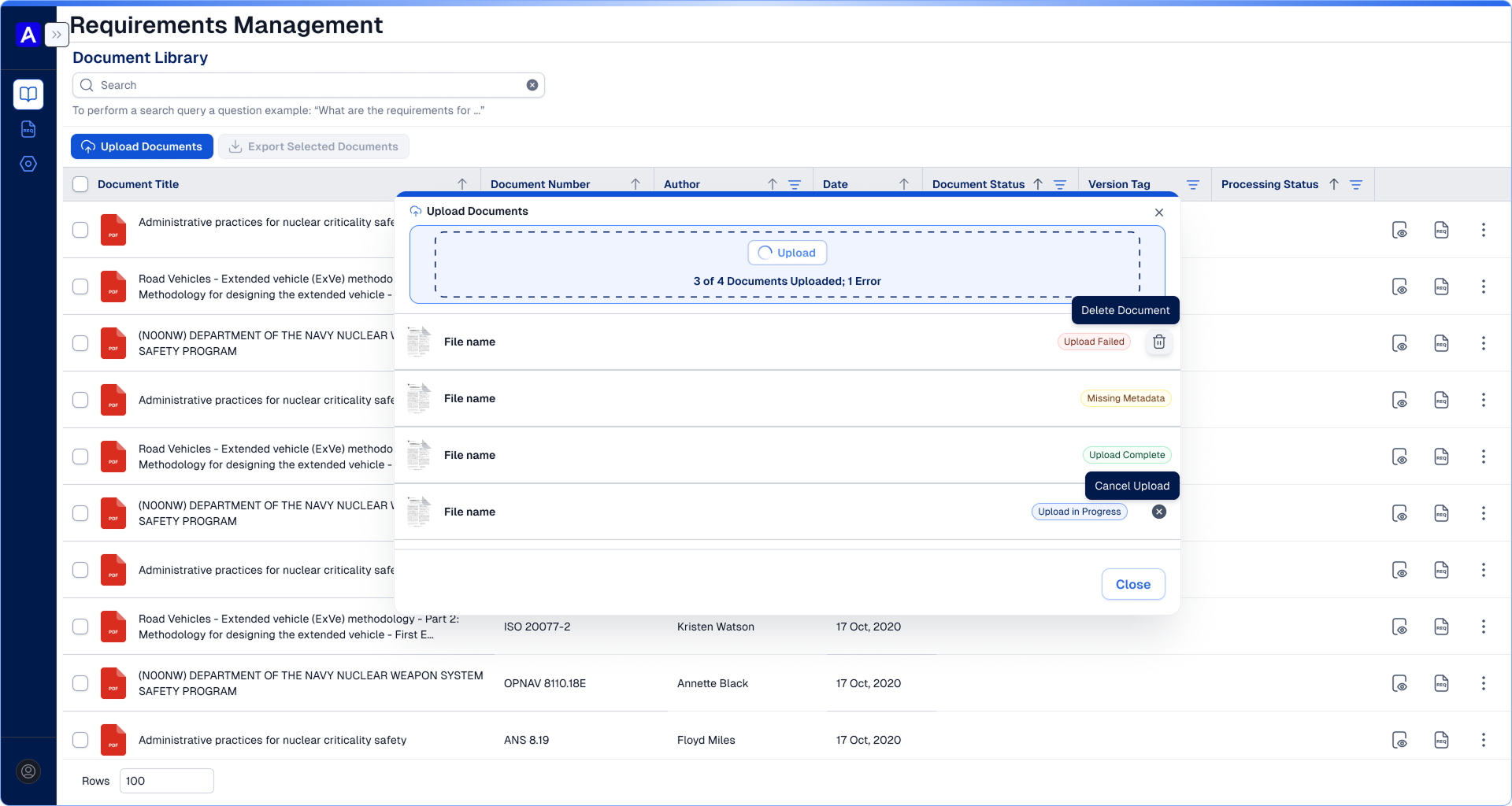The height and width of the screenshot is (806, 1512).
Task: Select all documents checkbox in header
Action: click(x=80, y=184)
